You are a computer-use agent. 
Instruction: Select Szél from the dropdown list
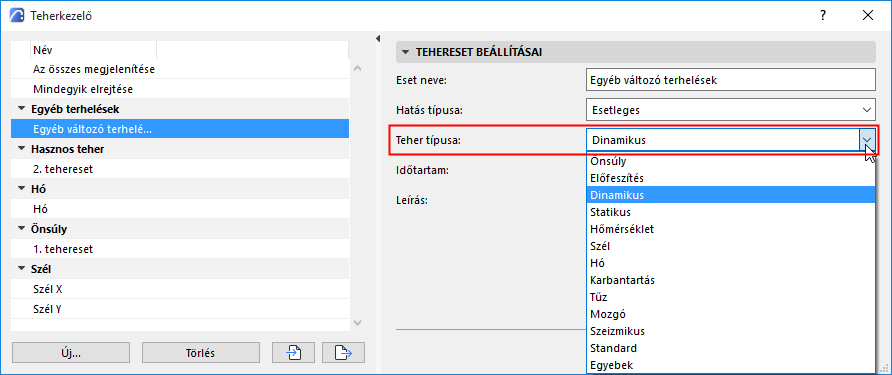pos(730,246)
